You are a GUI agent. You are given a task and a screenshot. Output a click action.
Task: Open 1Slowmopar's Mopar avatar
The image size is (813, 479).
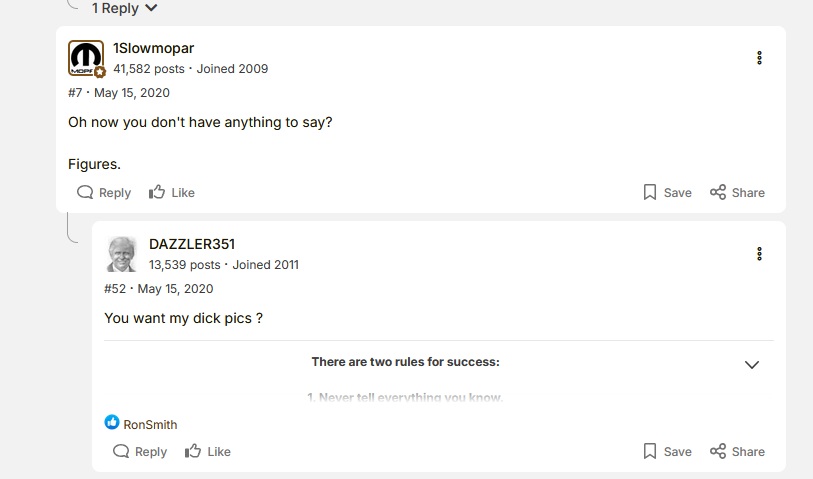(86, 59)
